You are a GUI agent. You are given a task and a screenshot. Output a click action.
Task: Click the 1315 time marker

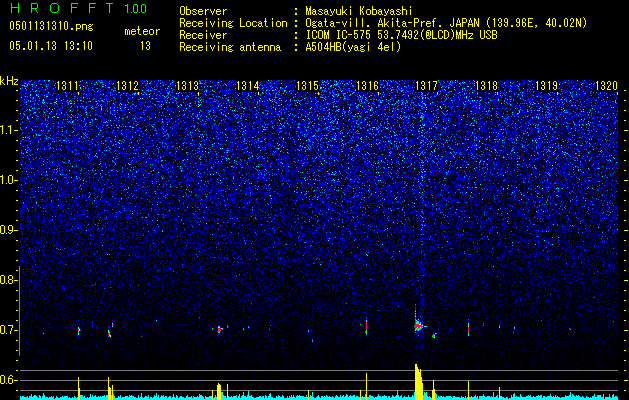307,85
